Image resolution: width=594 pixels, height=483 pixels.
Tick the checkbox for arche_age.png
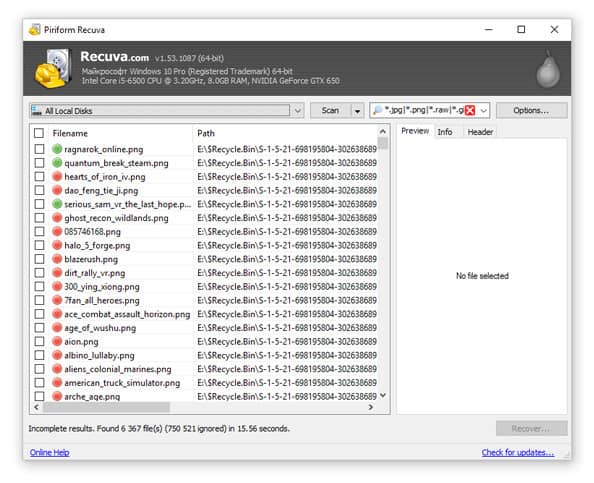[39, 396]
